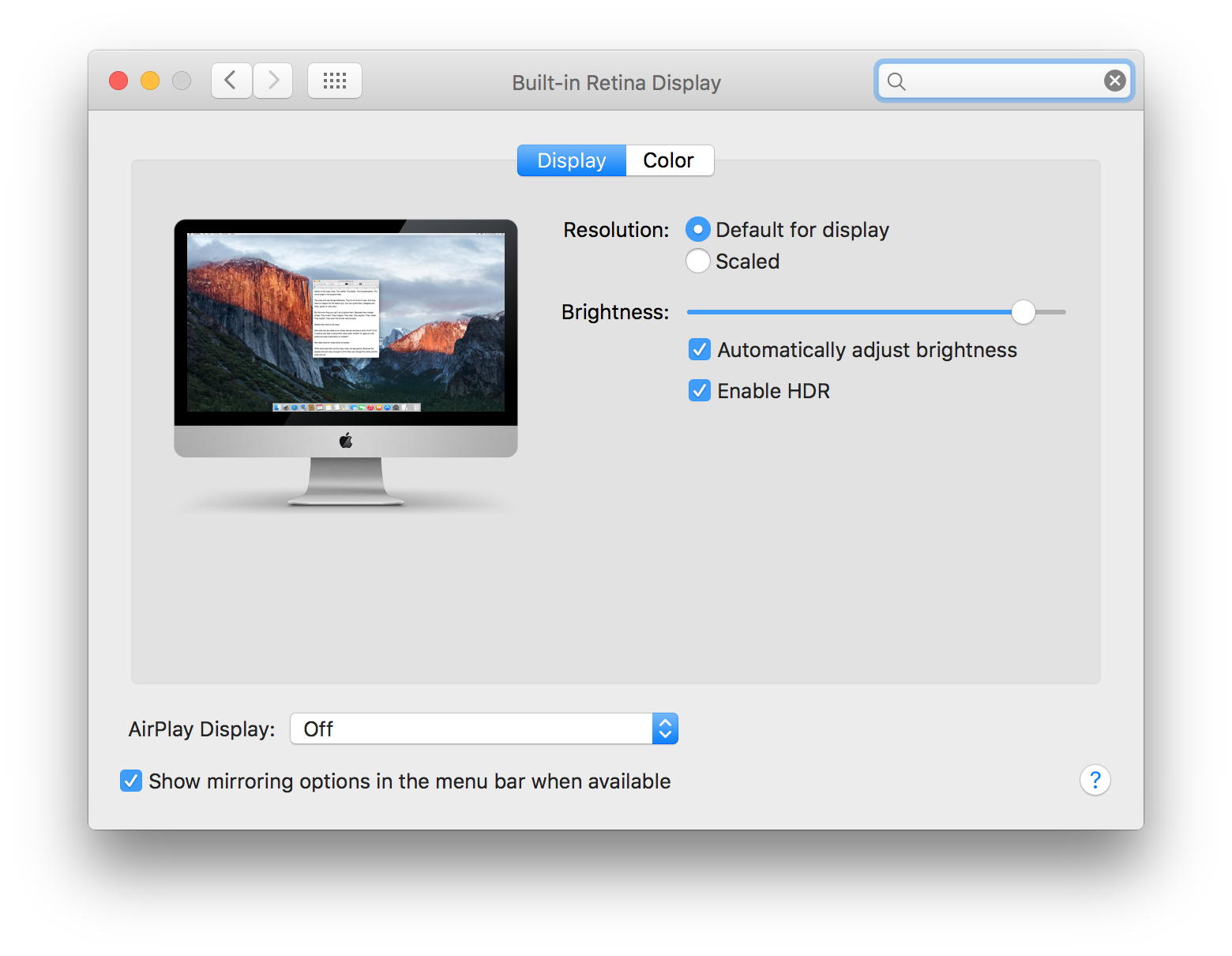
Task: Click the Brightness slider handle
Action: click(1024, 312)
